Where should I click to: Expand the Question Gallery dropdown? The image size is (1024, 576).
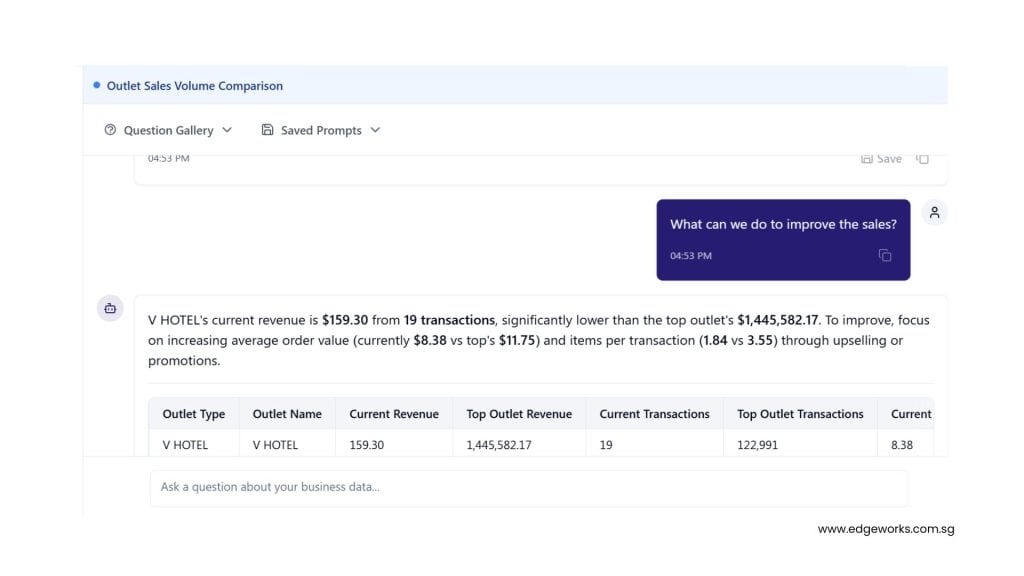point(227,130)
